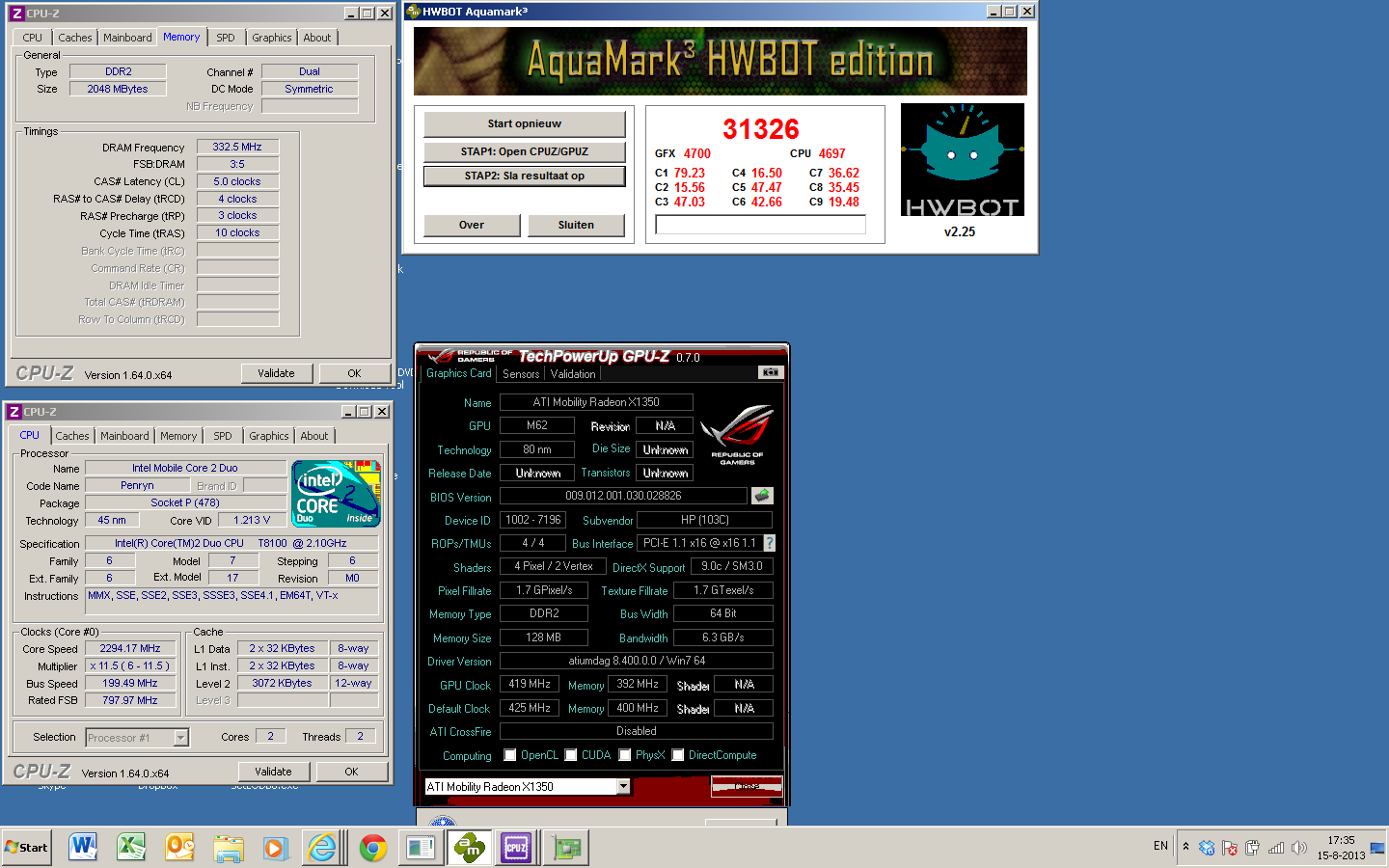This screenshot has width=1389, height=868.
Task: Switch to the Aquamark taskbar icon
Action: pyautogui.click(x=469, y=848)
